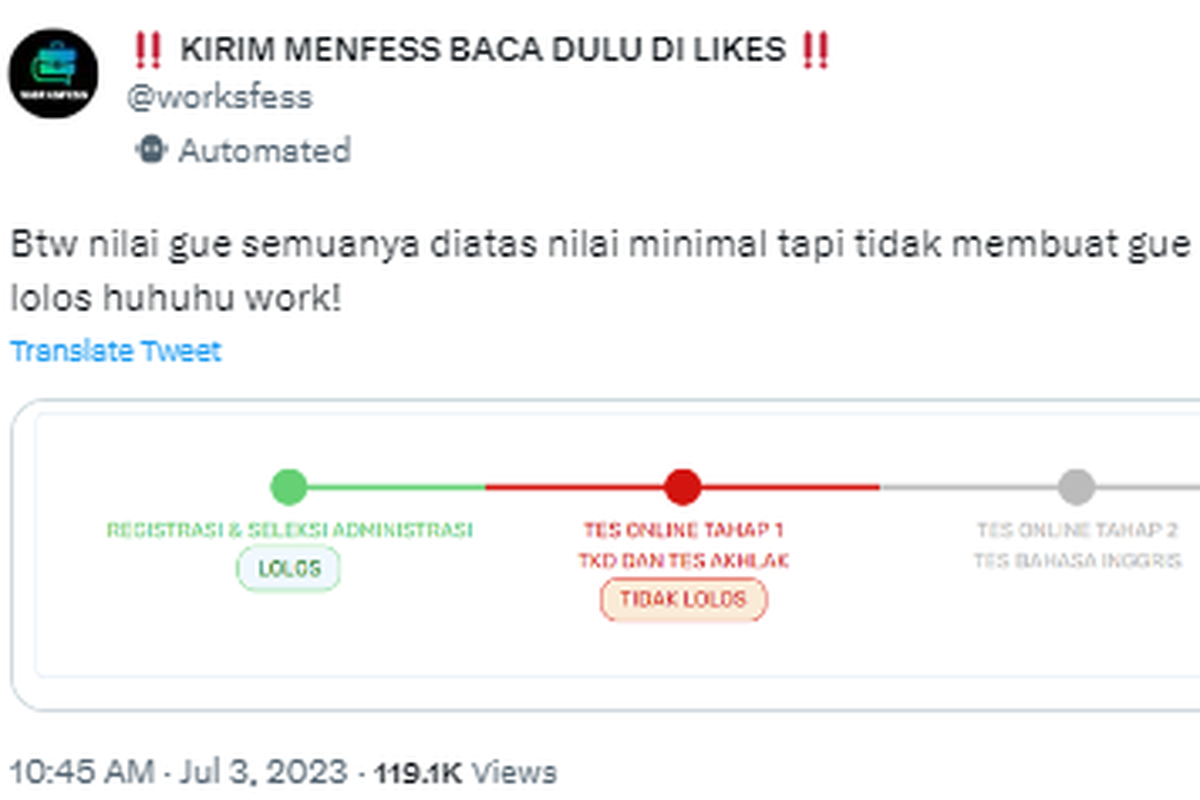Click the red TIDAK LOLOS status badge
This screenshot has height=800, width=1200.
pos(683,599)
